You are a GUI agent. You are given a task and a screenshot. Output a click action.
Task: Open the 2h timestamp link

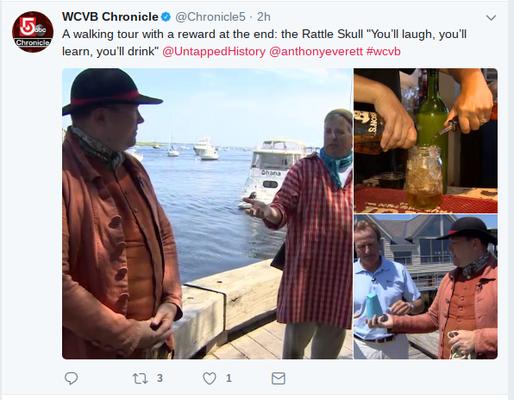pyautogui.click(x=264, y=17)
